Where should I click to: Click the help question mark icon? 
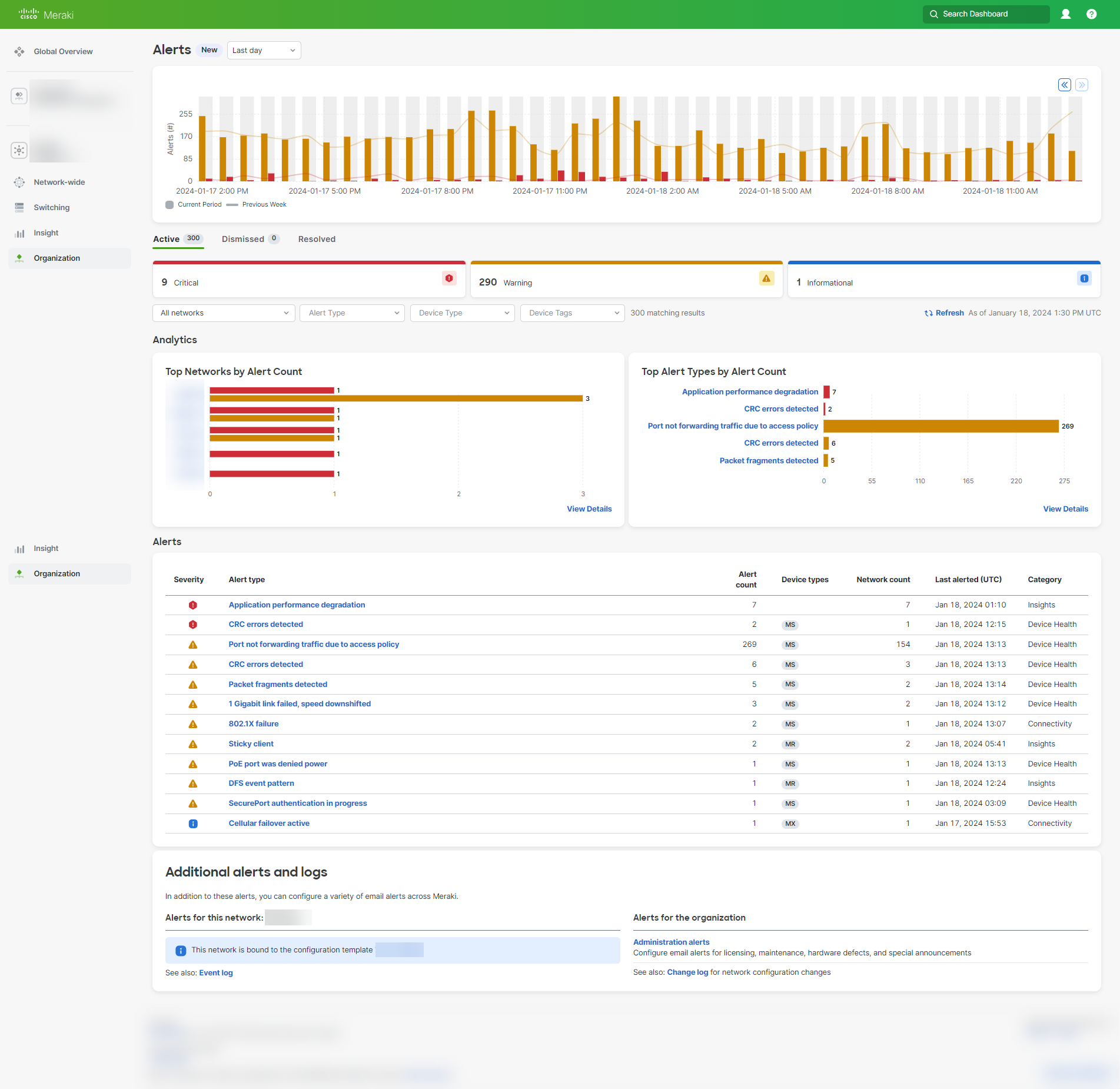pyautogui.click(x=1091, y=14)
